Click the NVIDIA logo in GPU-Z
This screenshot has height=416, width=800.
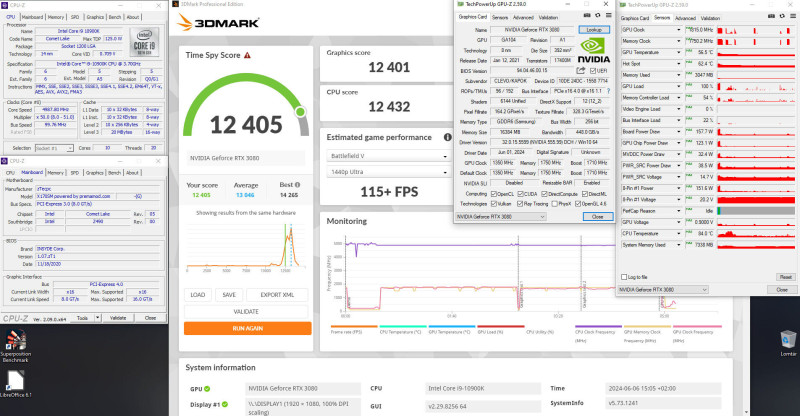tap(593, 51)
